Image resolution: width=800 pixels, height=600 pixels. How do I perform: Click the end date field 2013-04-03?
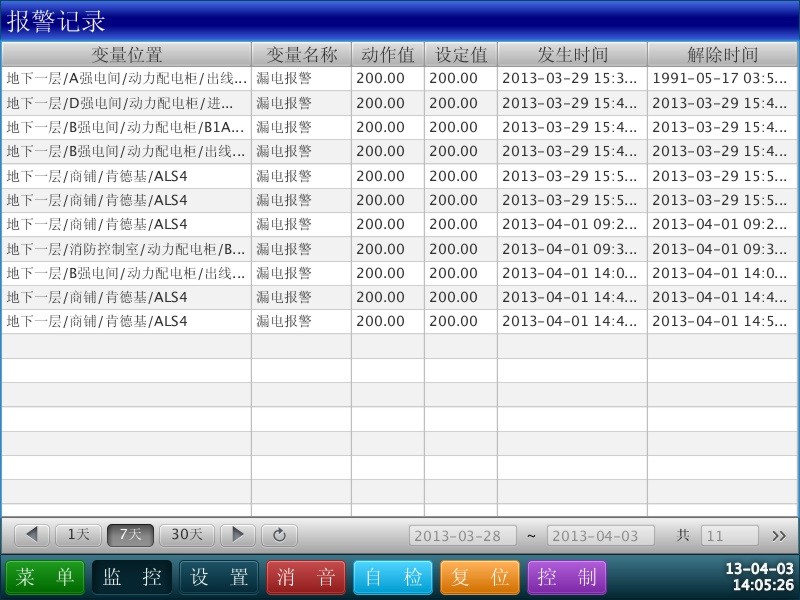pyautogui.click(x=600, y=536)
